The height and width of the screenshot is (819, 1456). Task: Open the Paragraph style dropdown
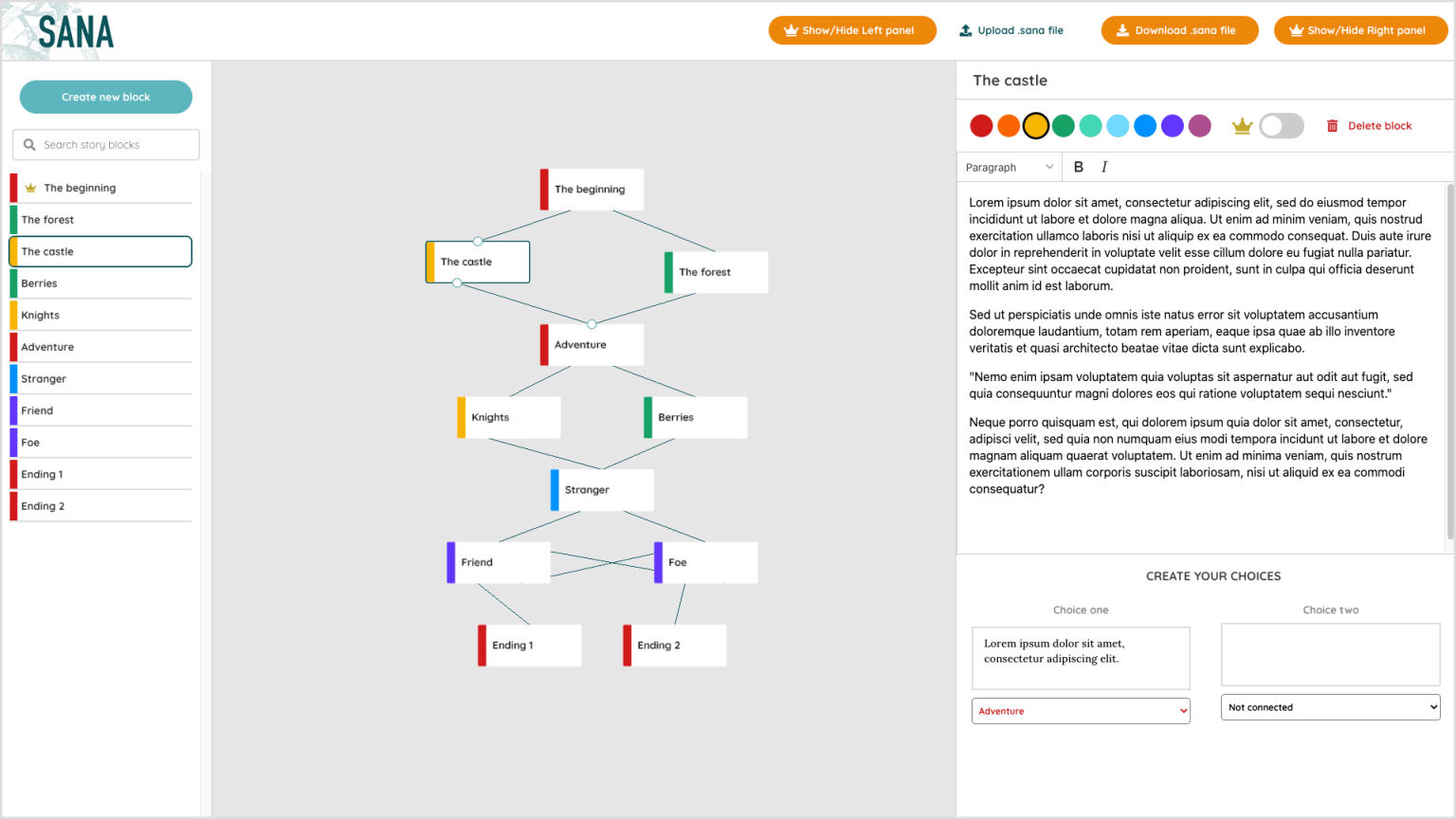tap(1010, 167)
